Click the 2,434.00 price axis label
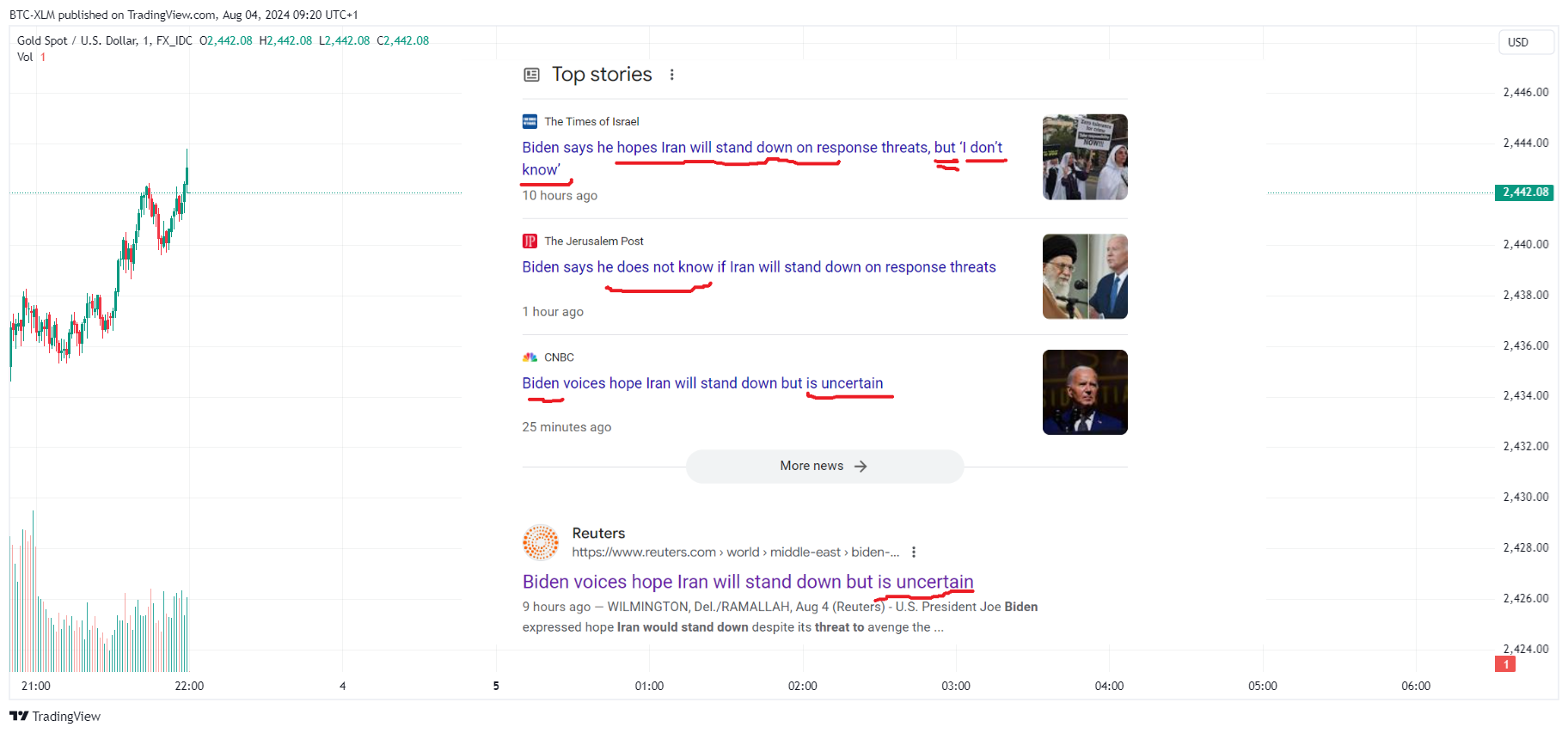The height and width of the screenshot is (733, 1568). [x=1525, y=395]
